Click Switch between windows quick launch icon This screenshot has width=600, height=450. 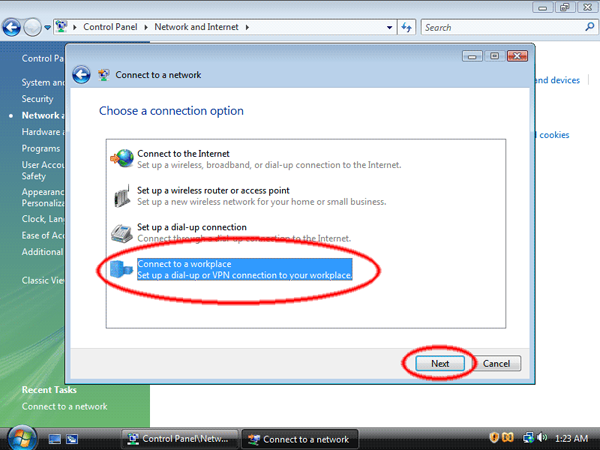pos(72,439)
